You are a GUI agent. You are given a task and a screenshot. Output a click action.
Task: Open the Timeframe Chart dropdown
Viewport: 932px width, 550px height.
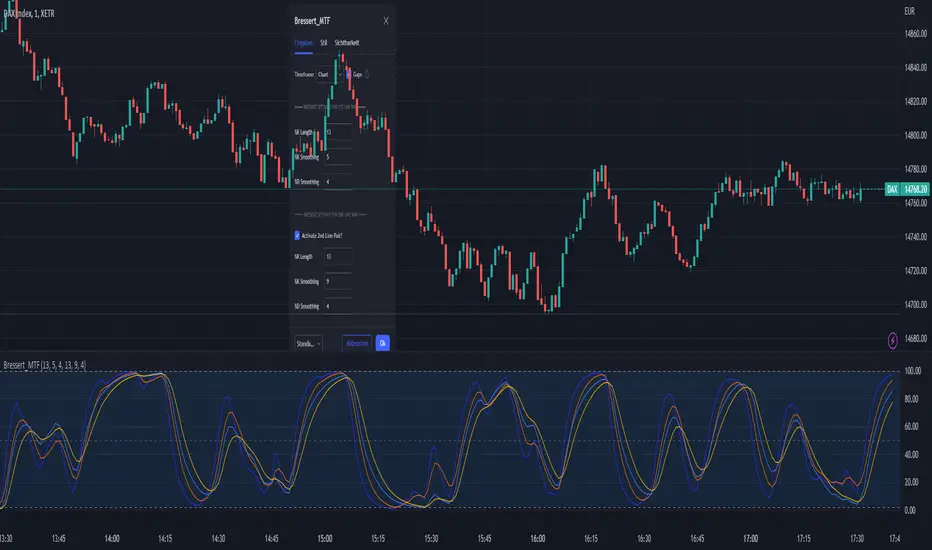327,74
